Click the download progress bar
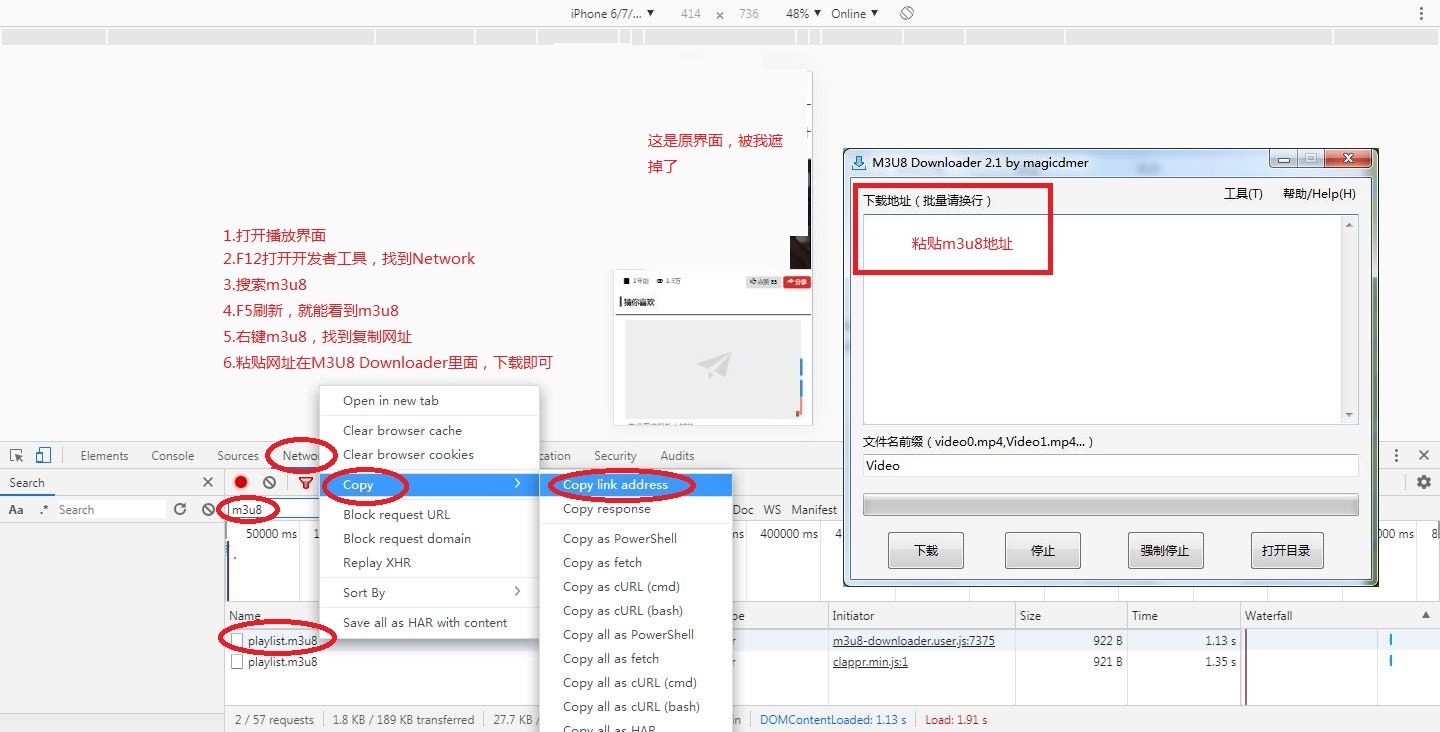 (1110, 504)
